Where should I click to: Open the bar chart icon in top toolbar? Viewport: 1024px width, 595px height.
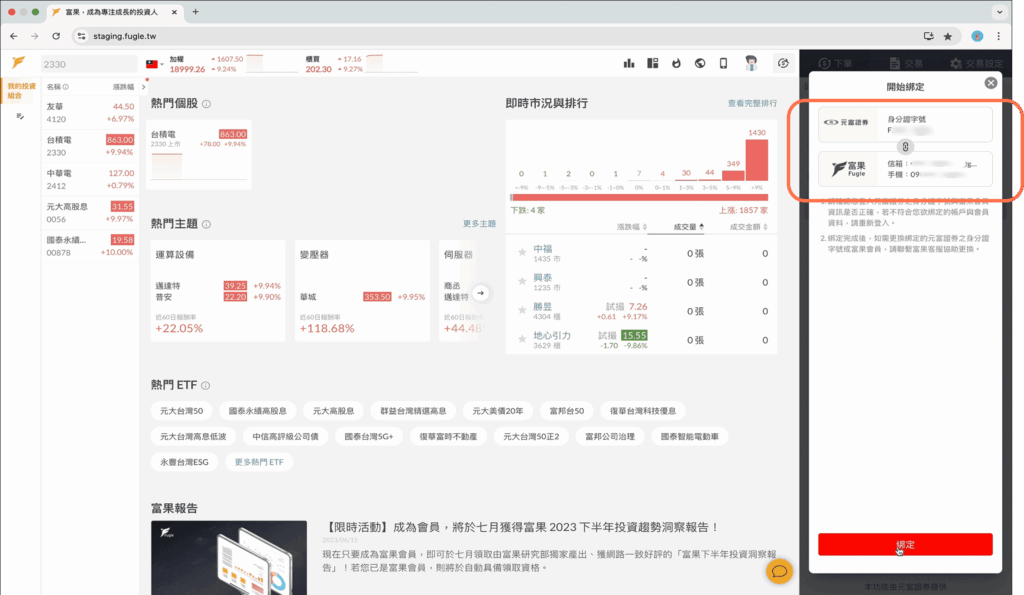(x=629, y=64)
